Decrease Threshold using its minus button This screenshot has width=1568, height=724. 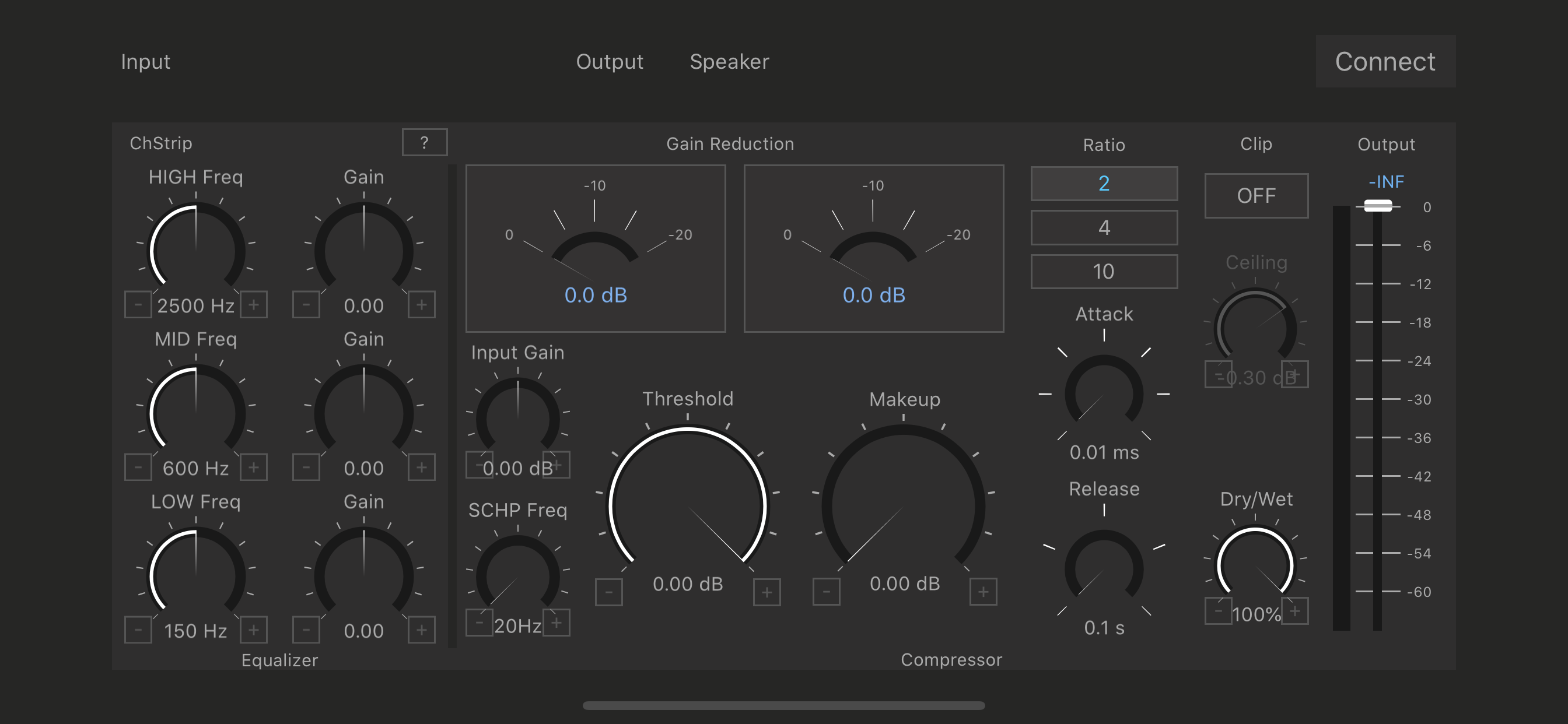click(x=608, y=592)
